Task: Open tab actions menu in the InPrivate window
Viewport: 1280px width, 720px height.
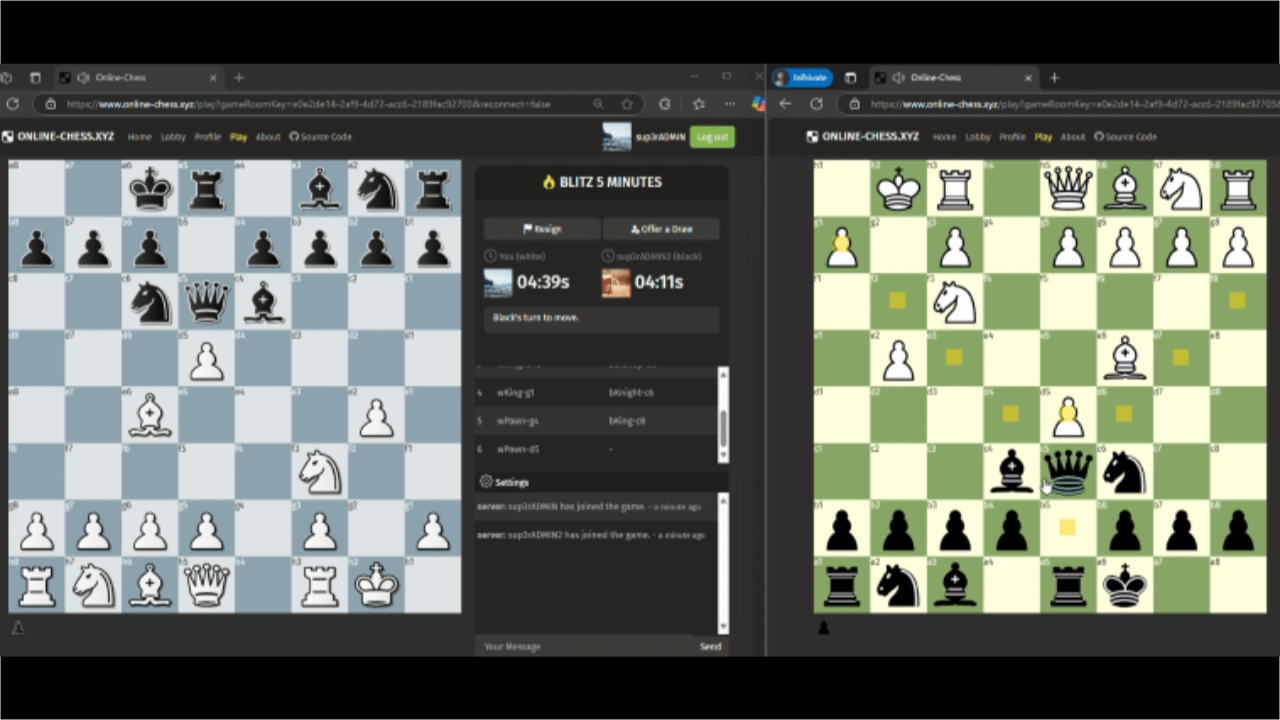Action: coord(851,78)
